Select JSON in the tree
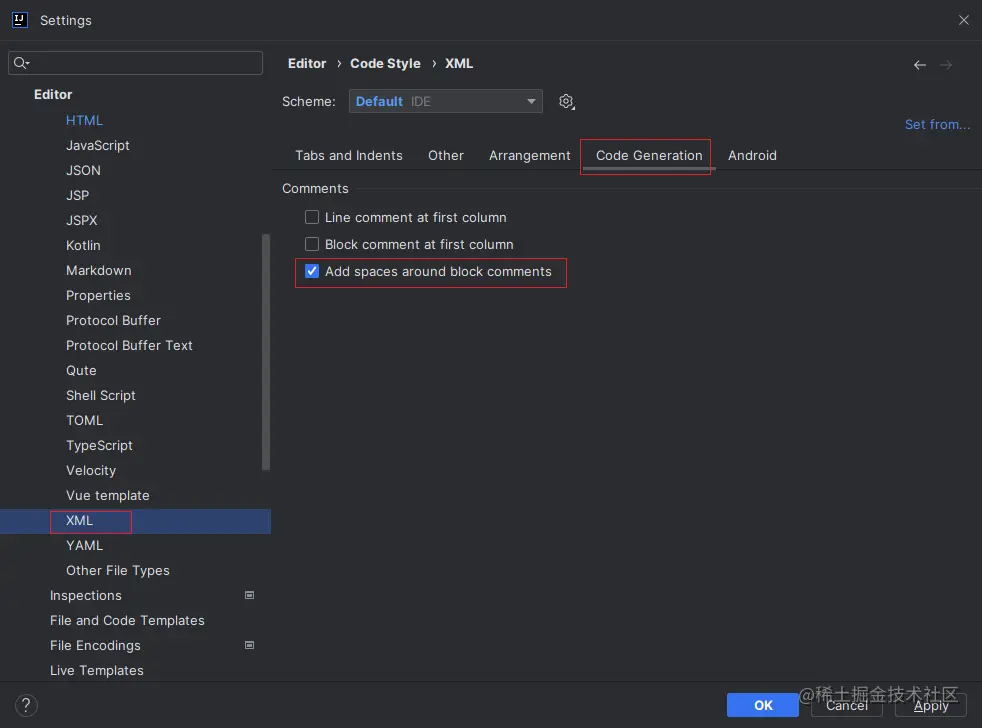This screenshot has width=982, height=728. pos(83,170)
